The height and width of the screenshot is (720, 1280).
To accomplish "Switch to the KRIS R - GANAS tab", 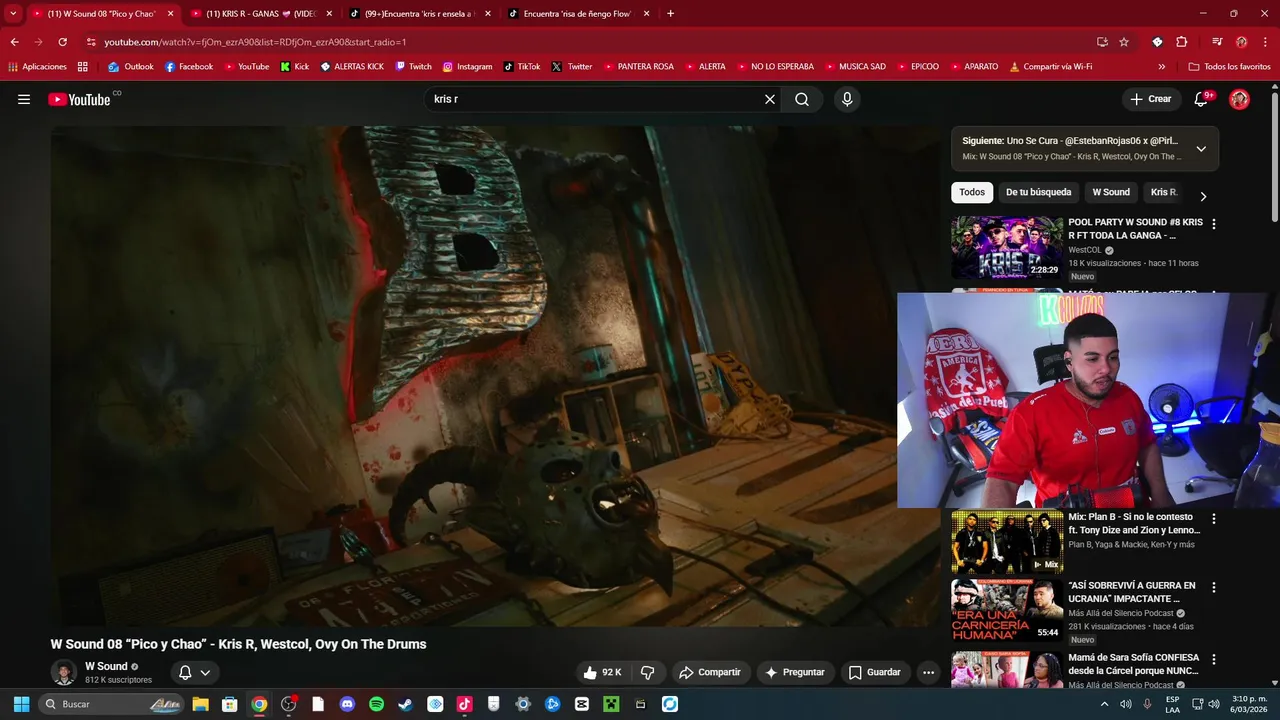I will (x=260, y=14).
